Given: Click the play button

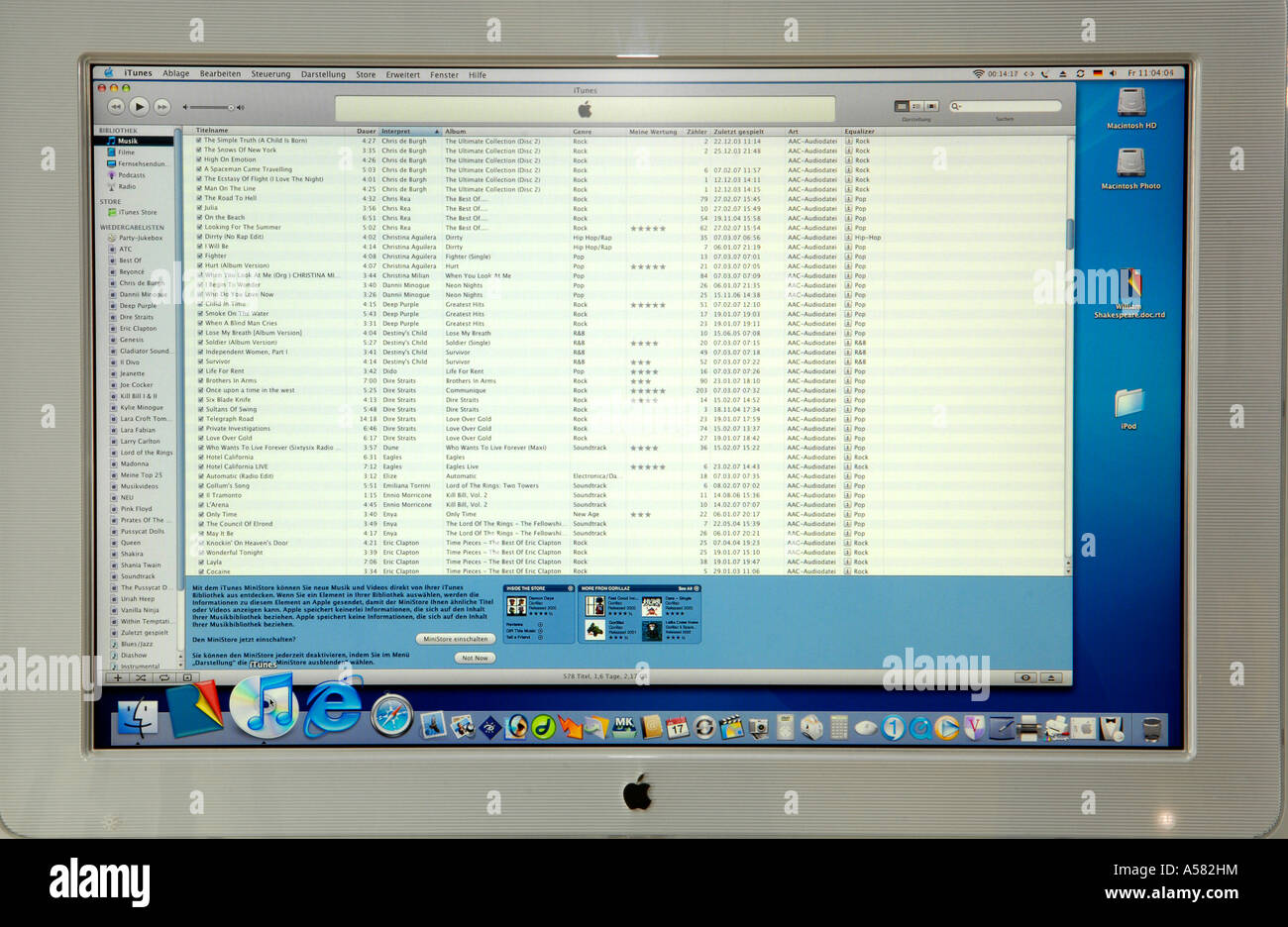Looking at the screenshot, I should pyautogui.click(x=139, y=106).
